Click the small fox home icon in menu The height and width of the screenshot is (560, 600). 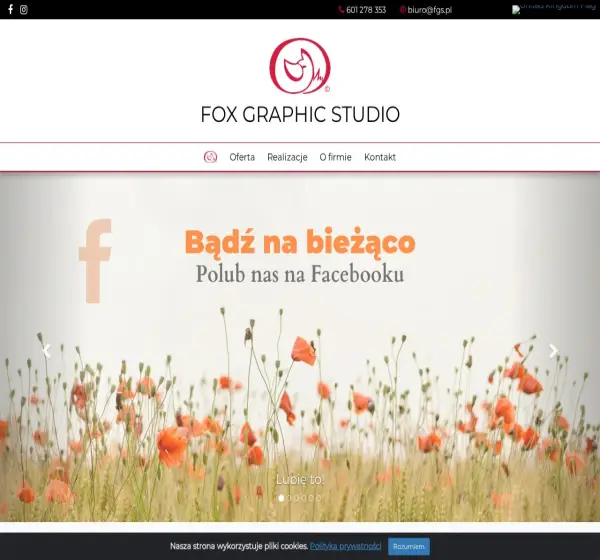210,157
